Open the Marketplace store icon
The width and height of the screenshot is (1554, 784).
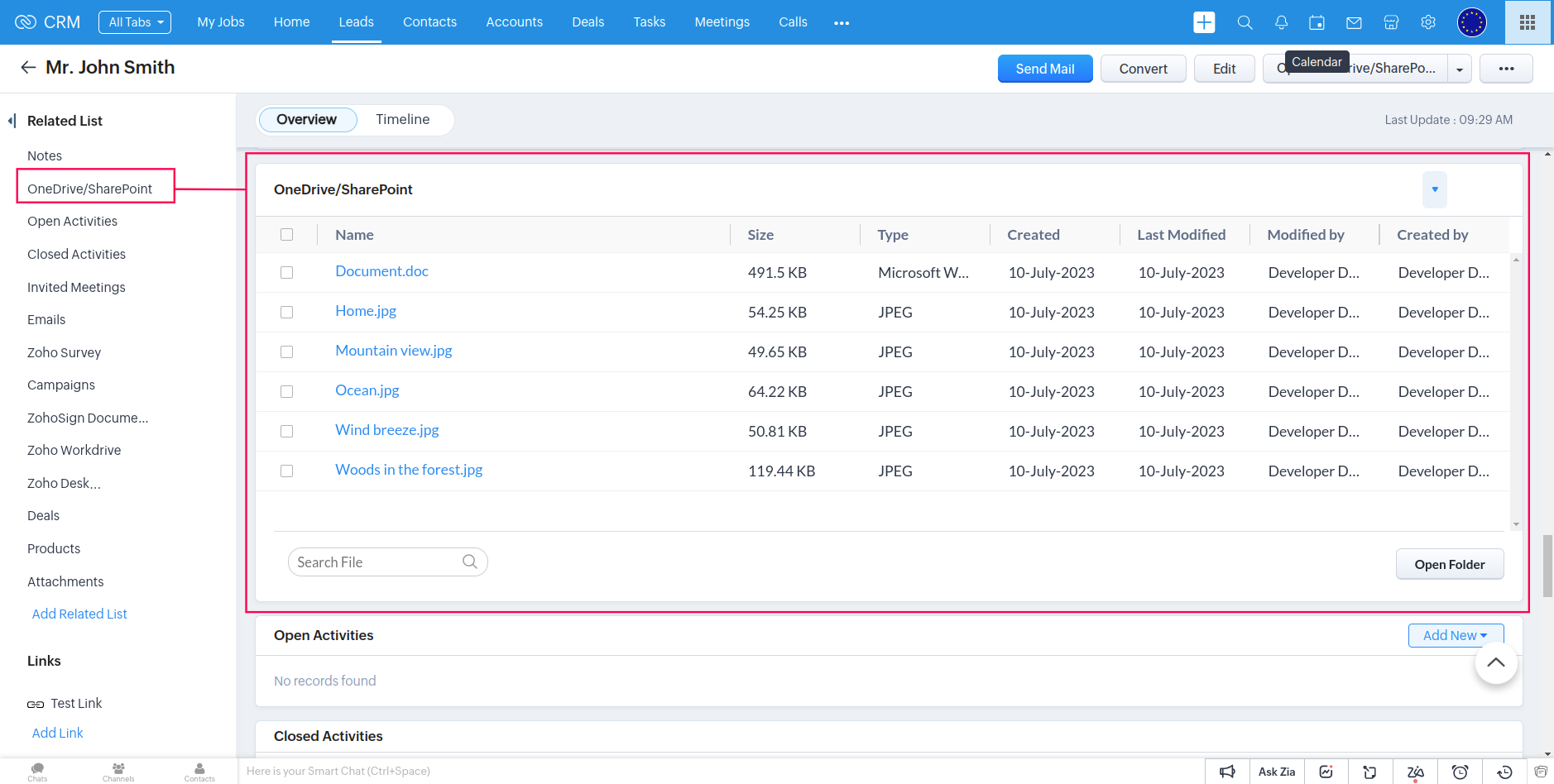1391,22
